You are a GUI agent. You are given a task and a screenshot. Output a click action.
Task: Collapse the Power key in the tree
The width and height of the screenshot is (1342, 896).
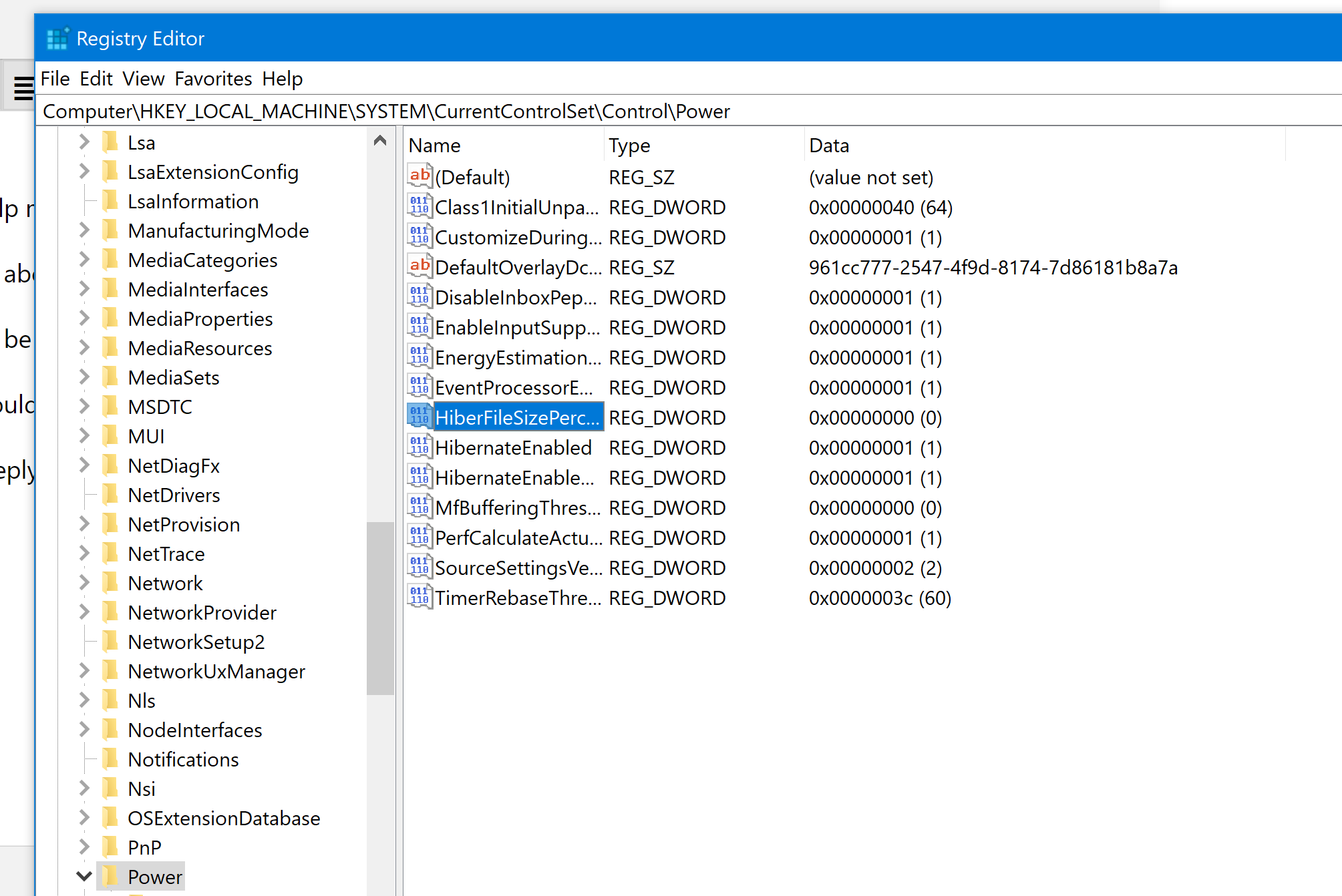(84, 876)
